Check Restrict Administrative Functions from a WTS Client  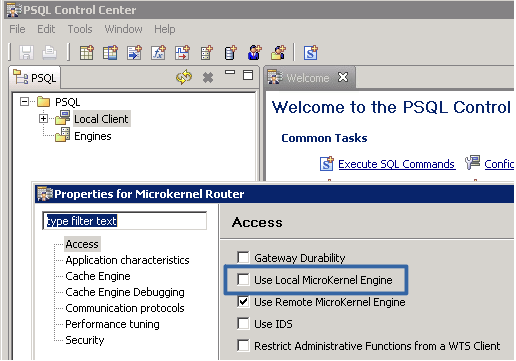[x=243, y=345]
